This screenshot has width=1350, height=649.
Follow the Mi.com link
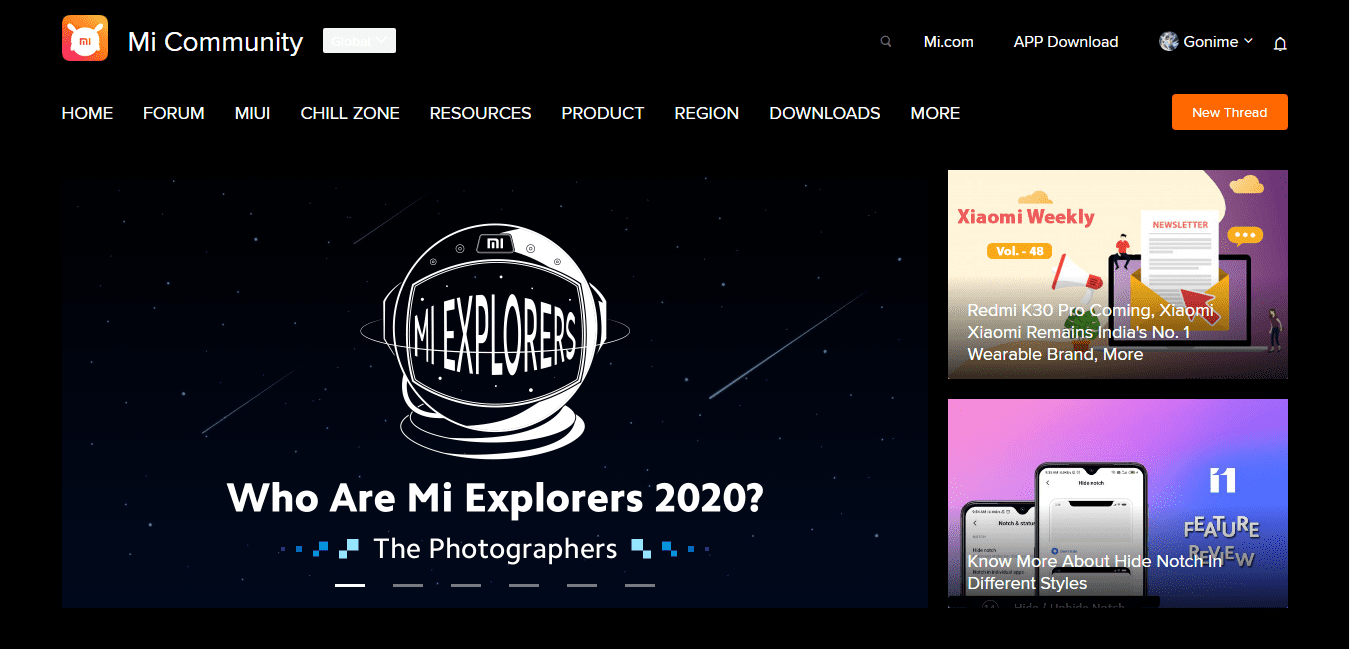tap(948, 42)
